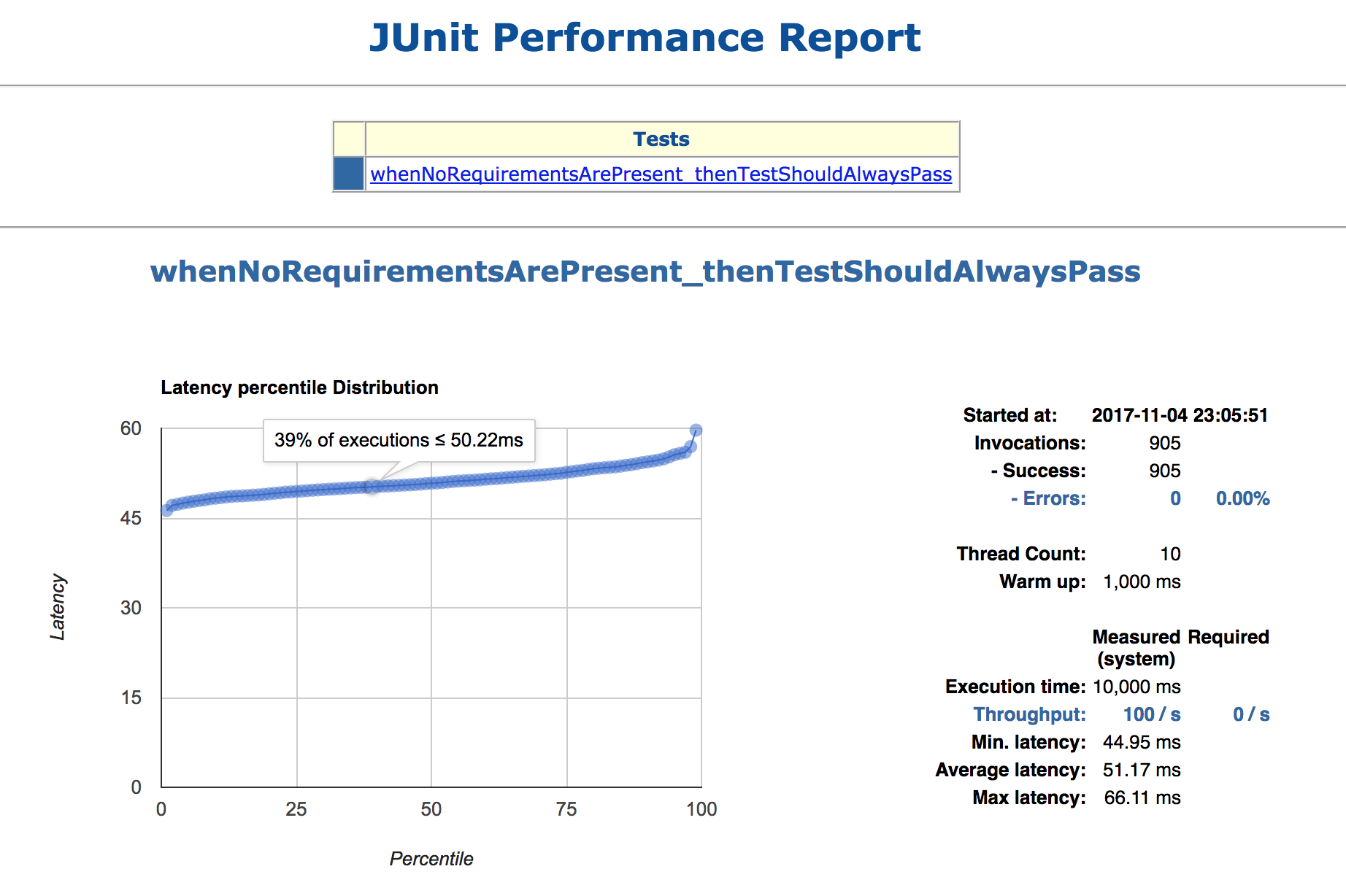Click the y-axis tick label '45'
This screenshot has height=896, width=1346.
click(x=131, y=518)
